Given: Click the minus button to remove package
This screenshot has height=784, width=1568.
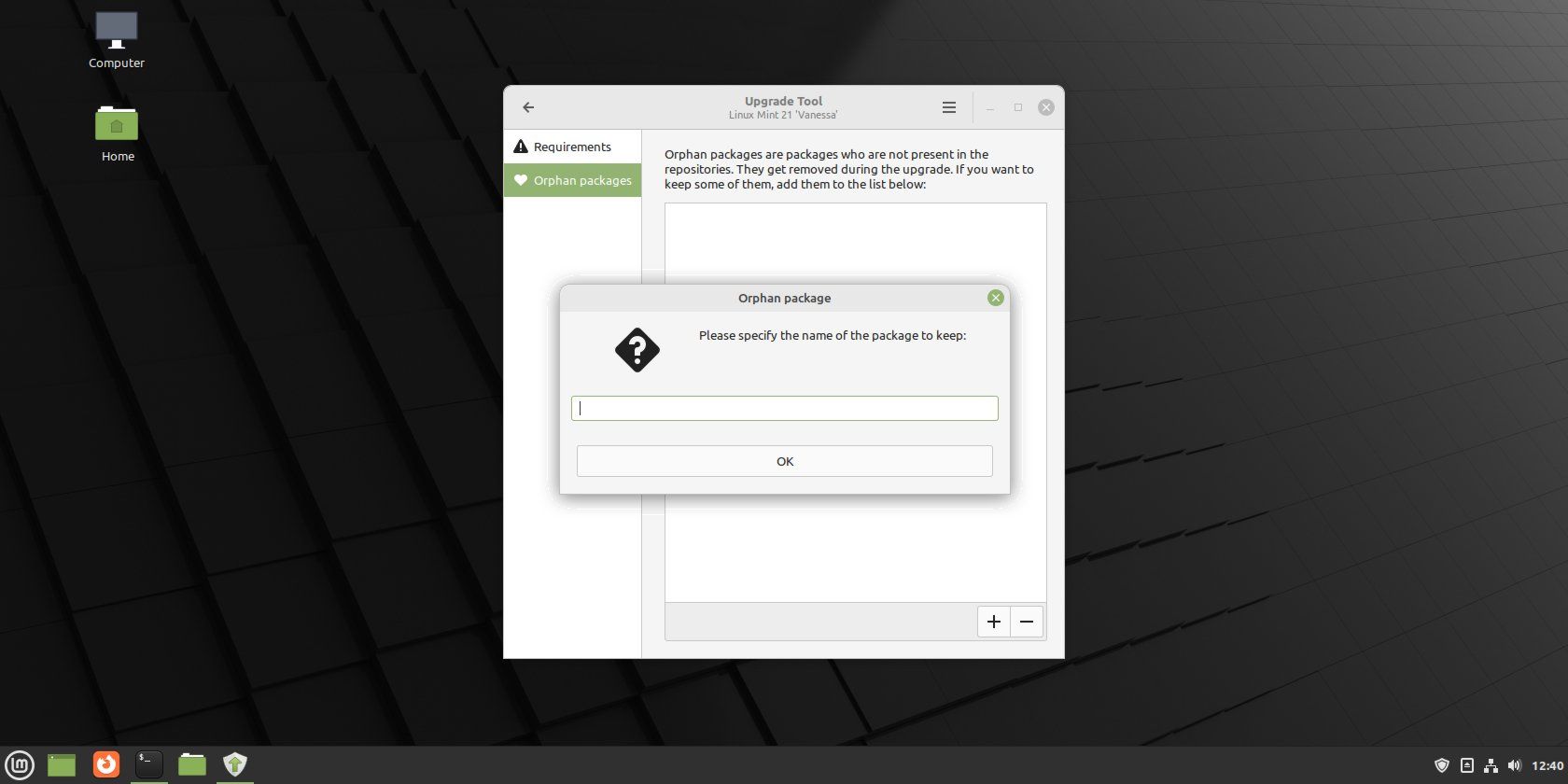Looking at the screenshot, I should pos(1027,622).
